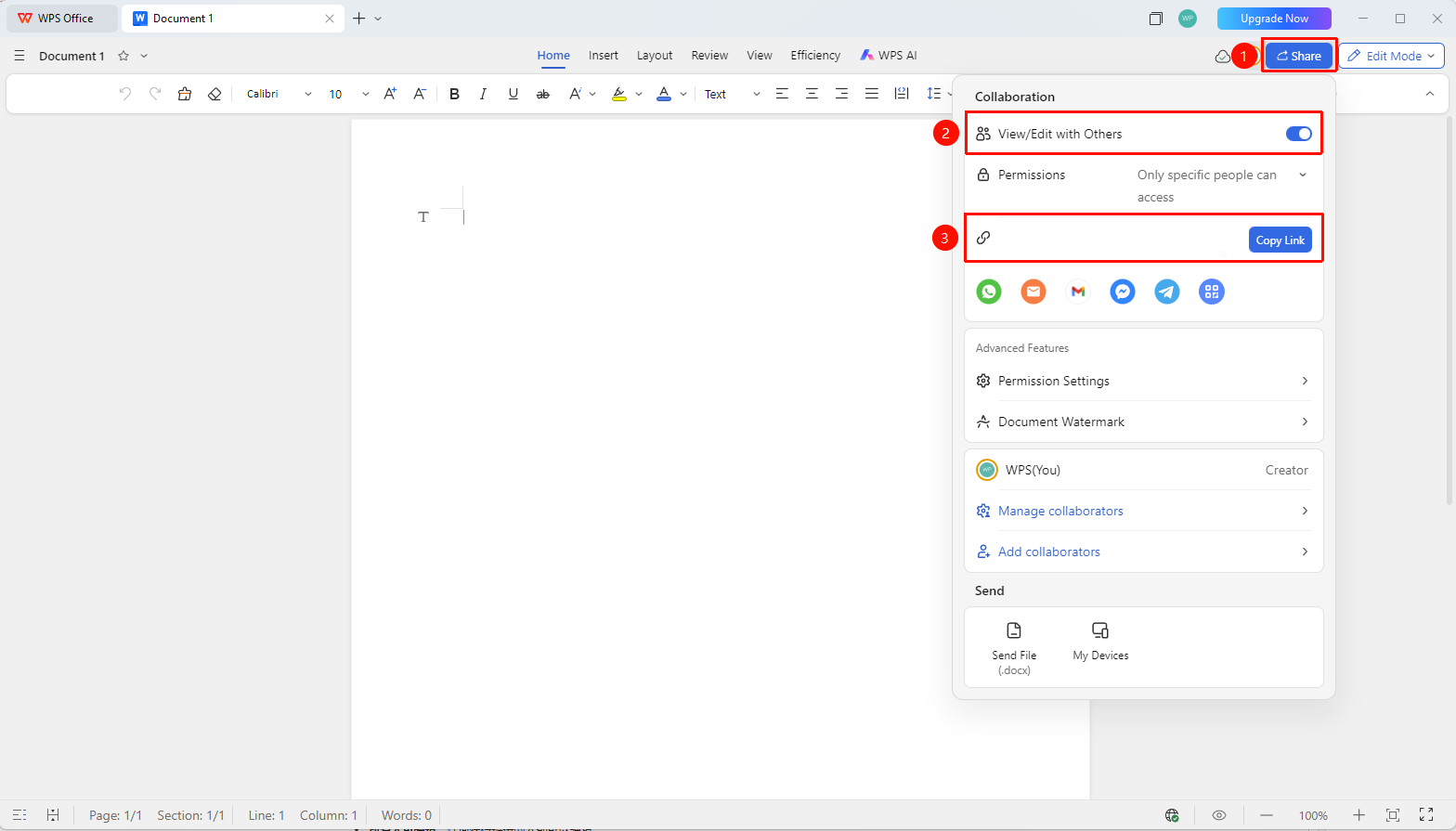Click Send File (.docx) option

tap(1014, 648)
